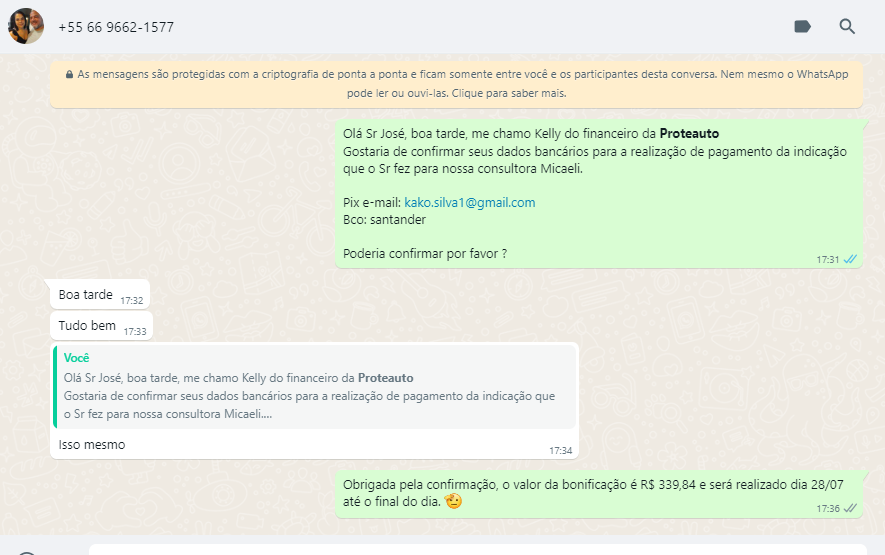The width and height of the screenshot is (885, 555).
Task: Click the 'Isso mesmo' reply text
Action: (92, 445)
